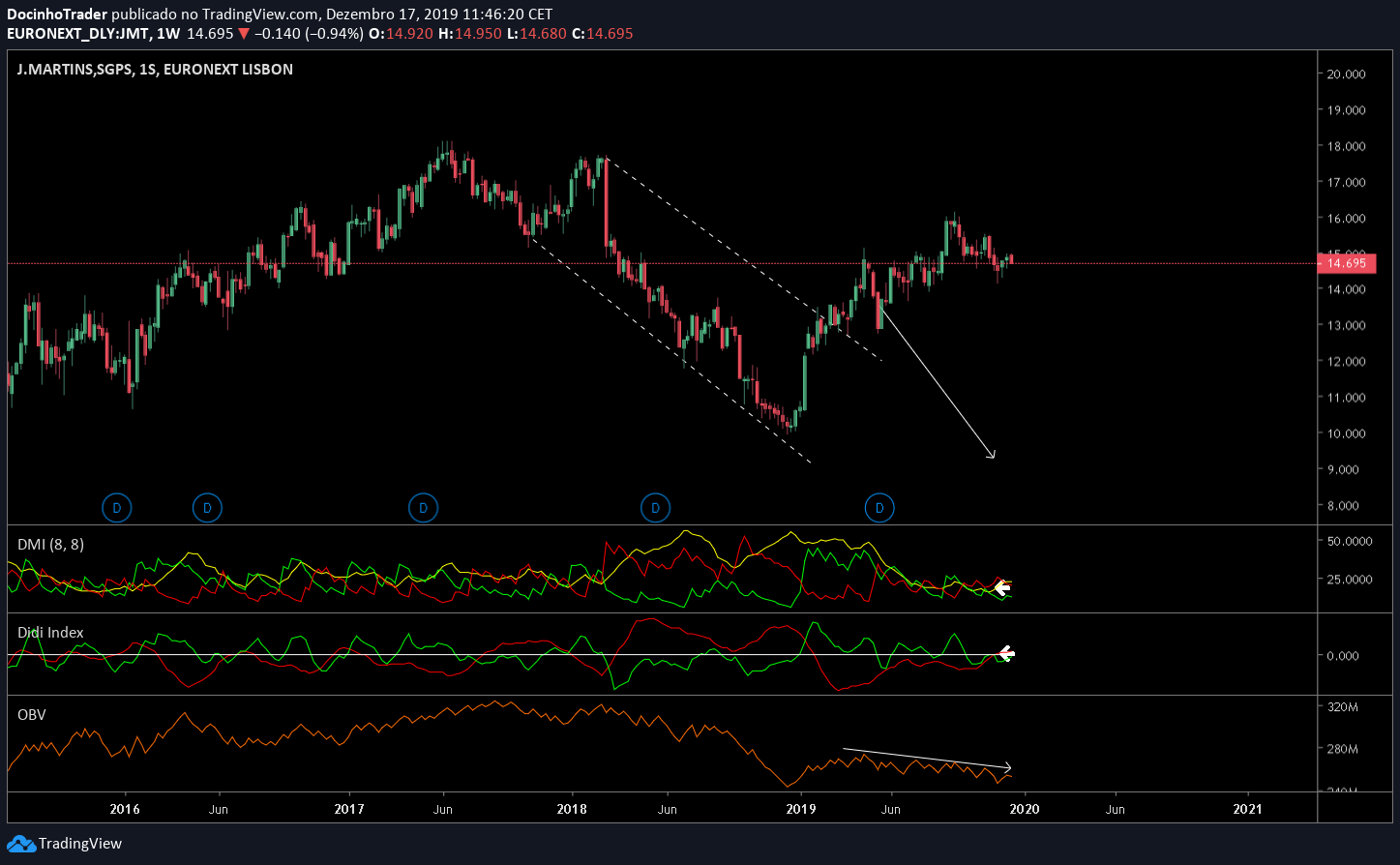The width and height of the screenshot is (1400, 865).
Task: Click the dividend marker near May 2019
Action: (x=879, y=507)
